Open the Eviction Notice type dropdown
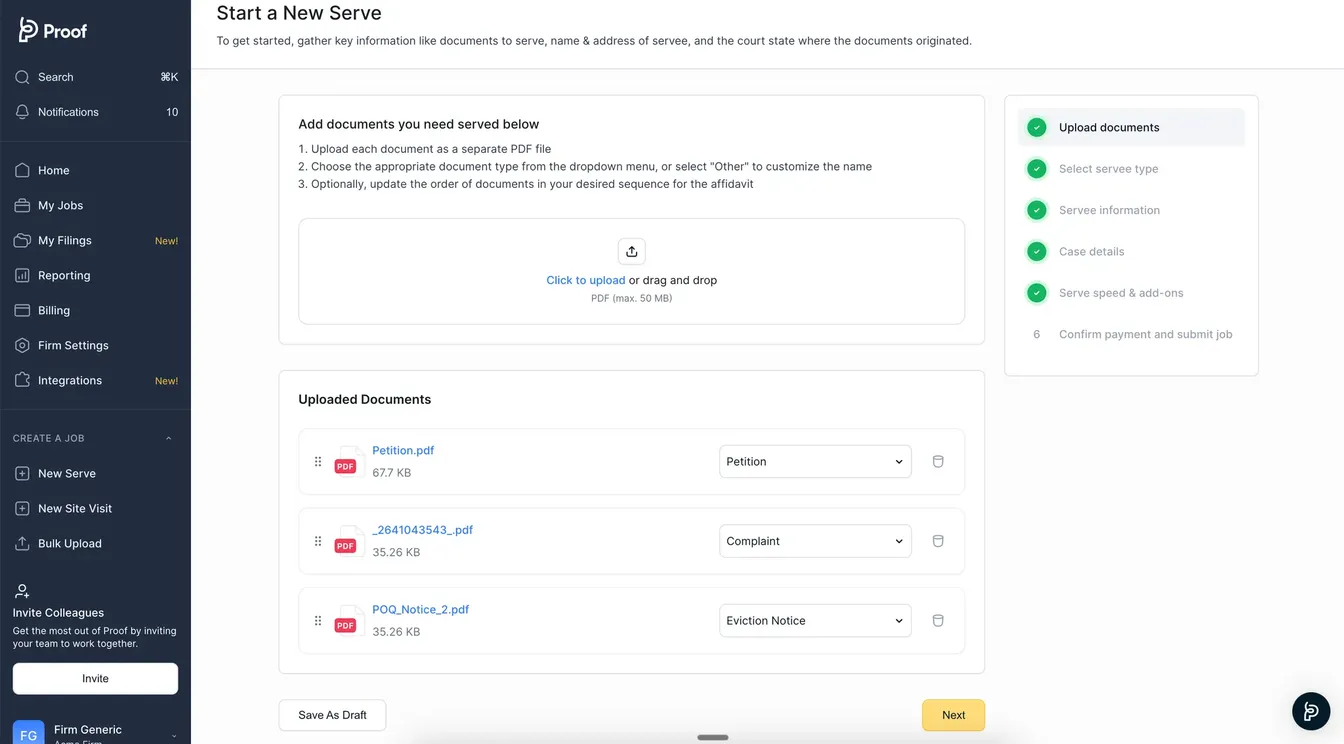1344x744 pixels. pyautogui.click(x=814, y=621)
